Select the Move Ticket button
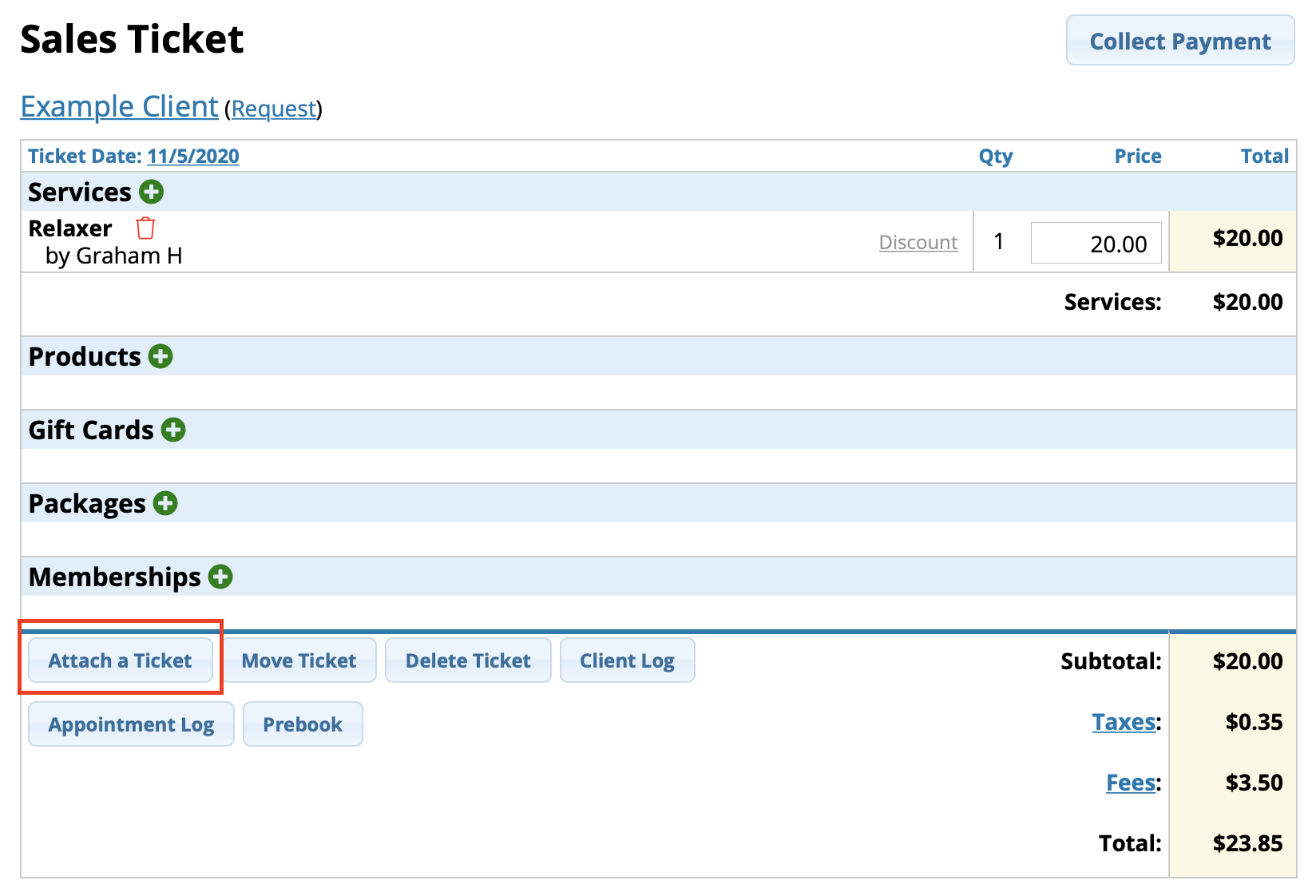This screenshot has width=1316, height=896. (299, 660)
